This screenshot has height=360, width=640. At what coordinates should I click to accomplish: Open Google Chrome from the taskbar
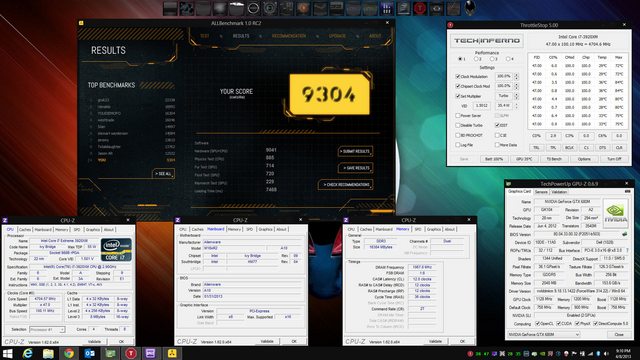pyautogui.click(x=69, y=353)
